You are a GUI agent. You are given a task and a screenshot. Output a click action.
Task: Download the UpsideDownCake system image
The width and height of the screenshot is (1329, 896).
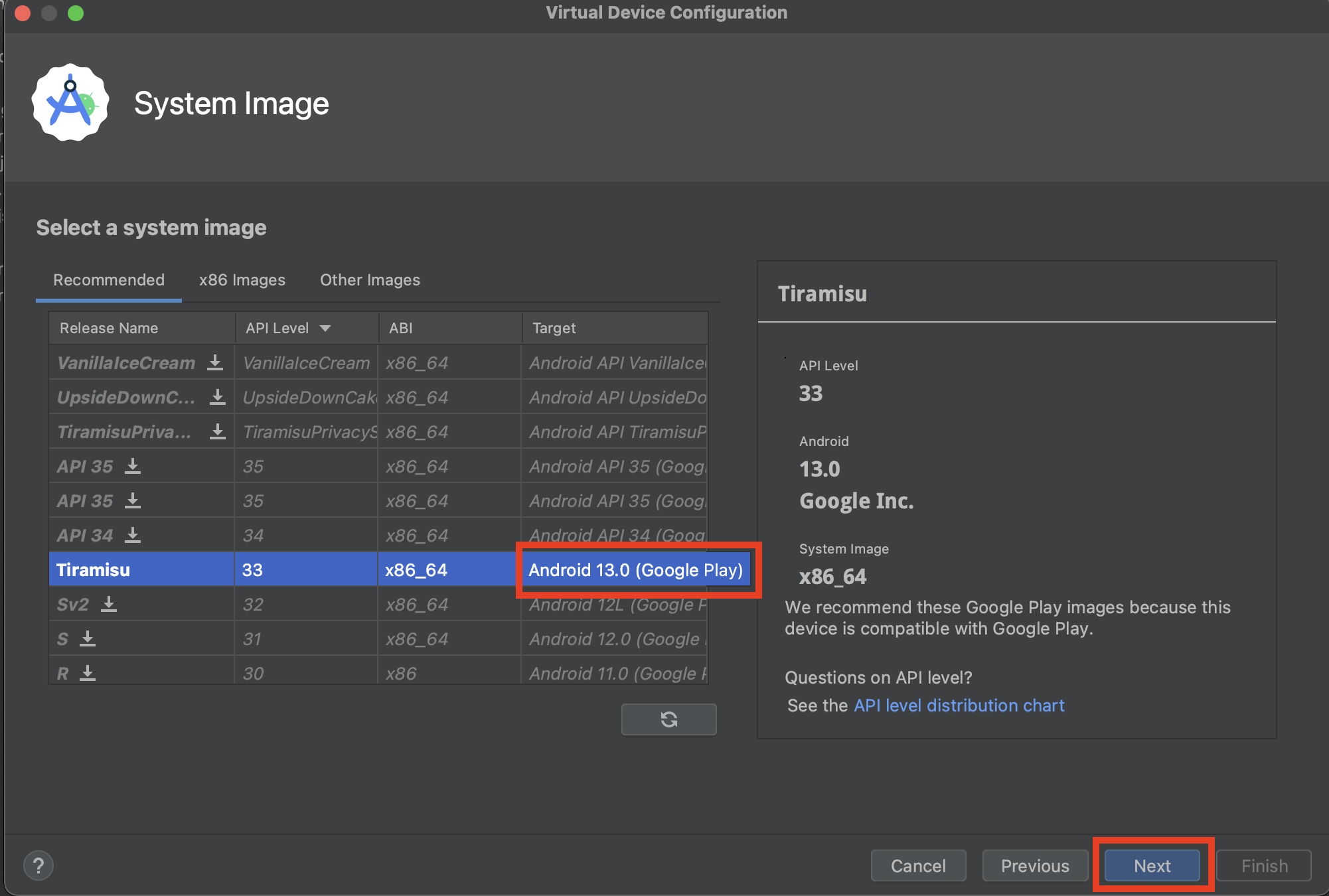click(217, 397)
